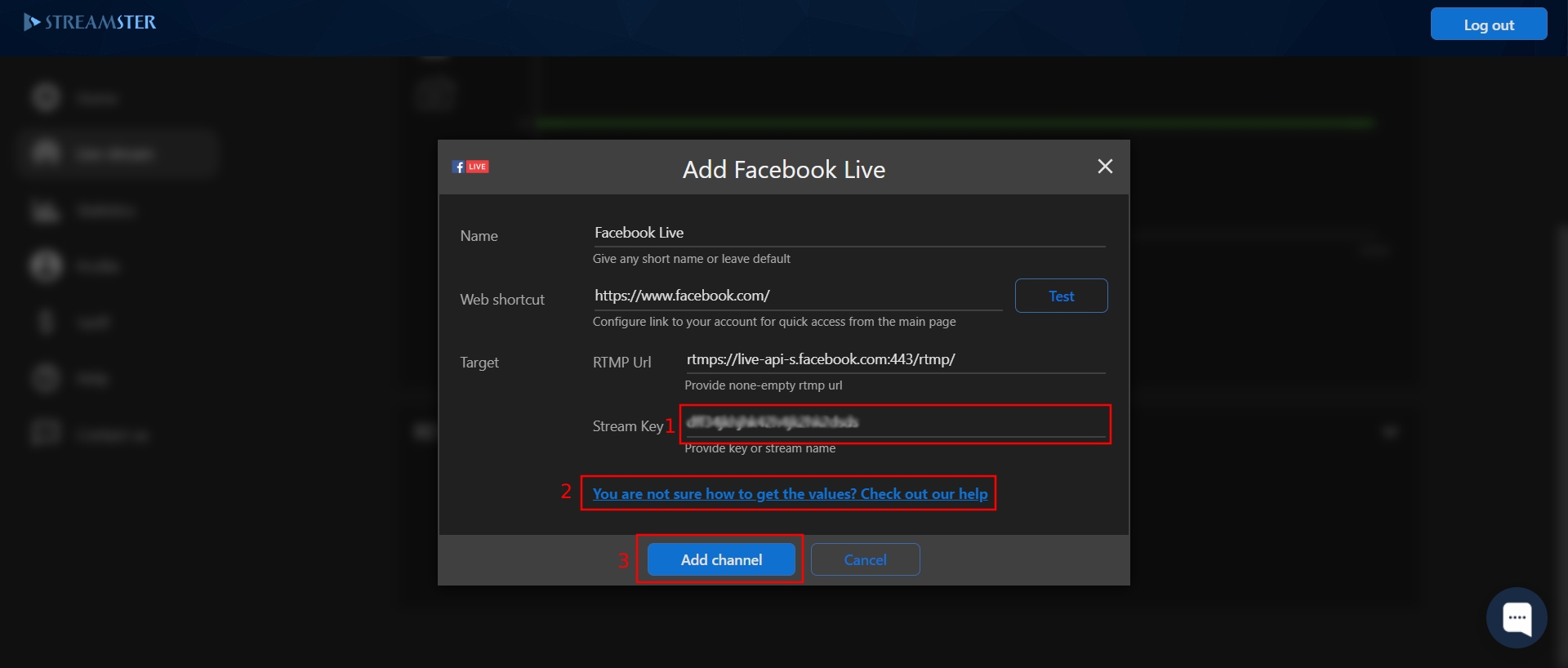This screenshot has width=1568, height=668.
Task: Click the 'RTMP Url' label
Action: pos(622,363)
